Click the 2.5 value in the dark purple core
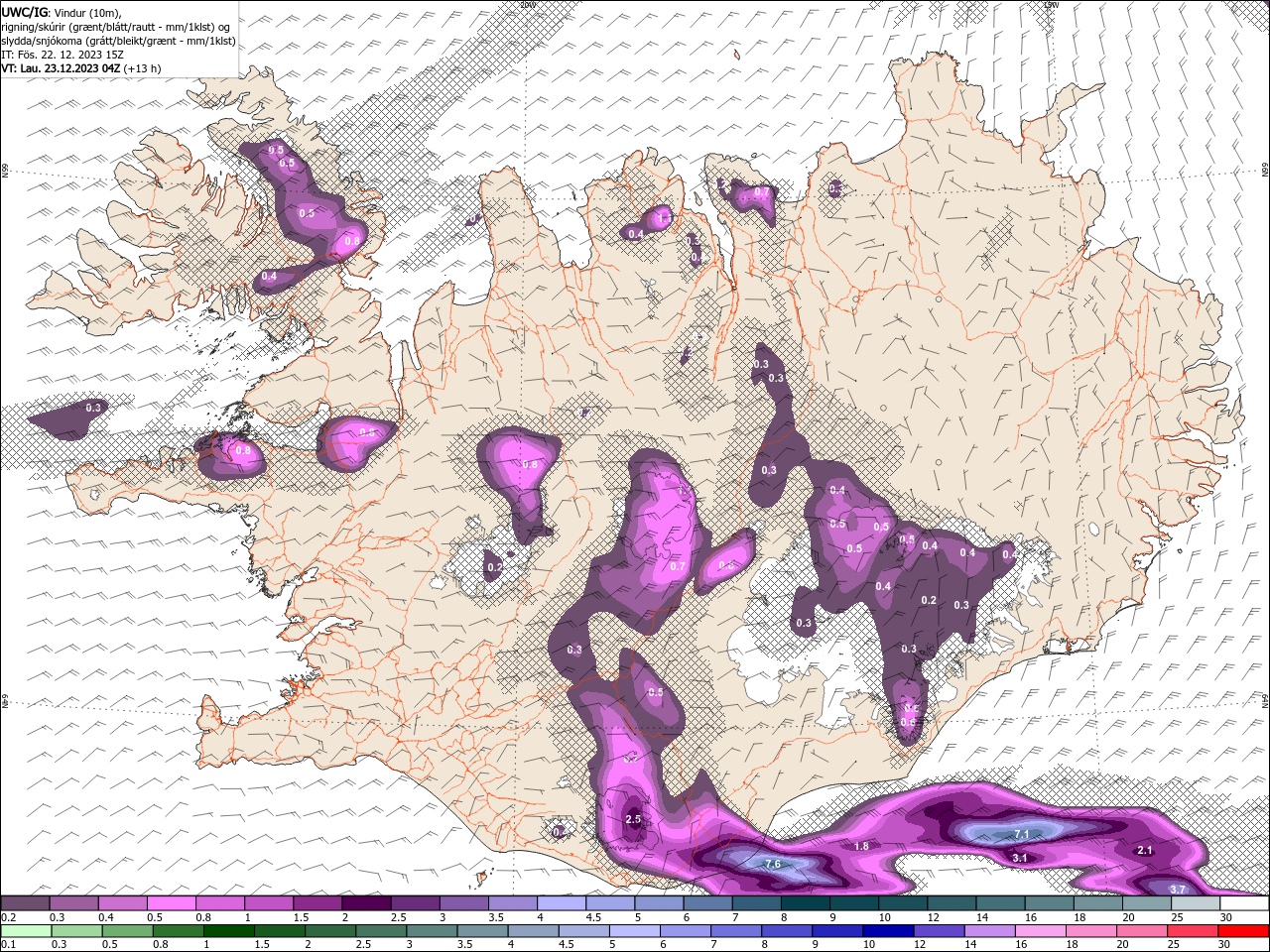 point(633,819)
